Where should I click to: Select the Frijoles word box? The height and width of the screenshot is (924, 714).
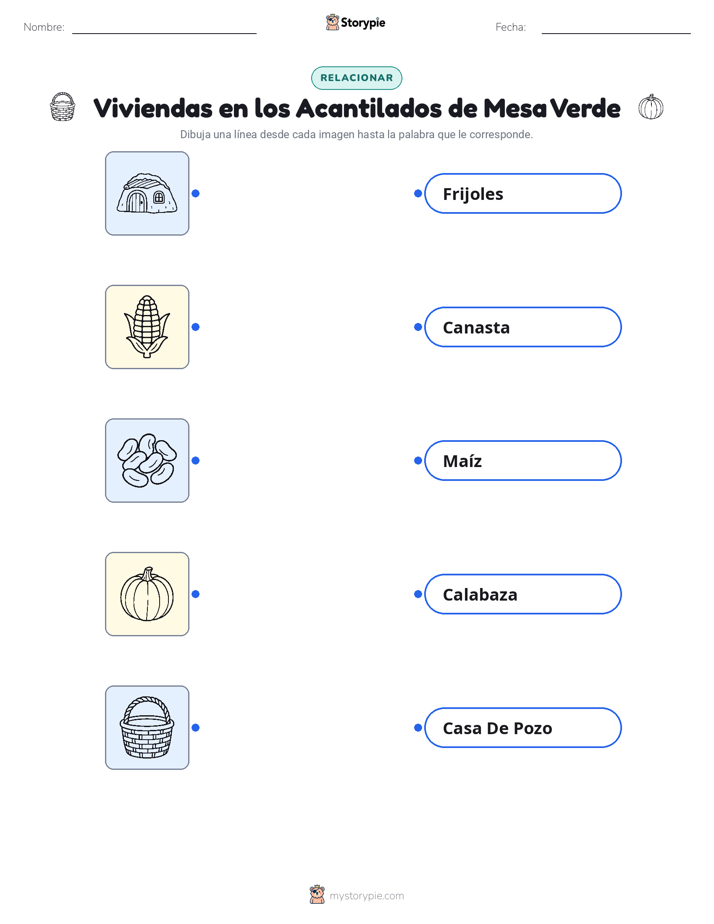[523, 193]
